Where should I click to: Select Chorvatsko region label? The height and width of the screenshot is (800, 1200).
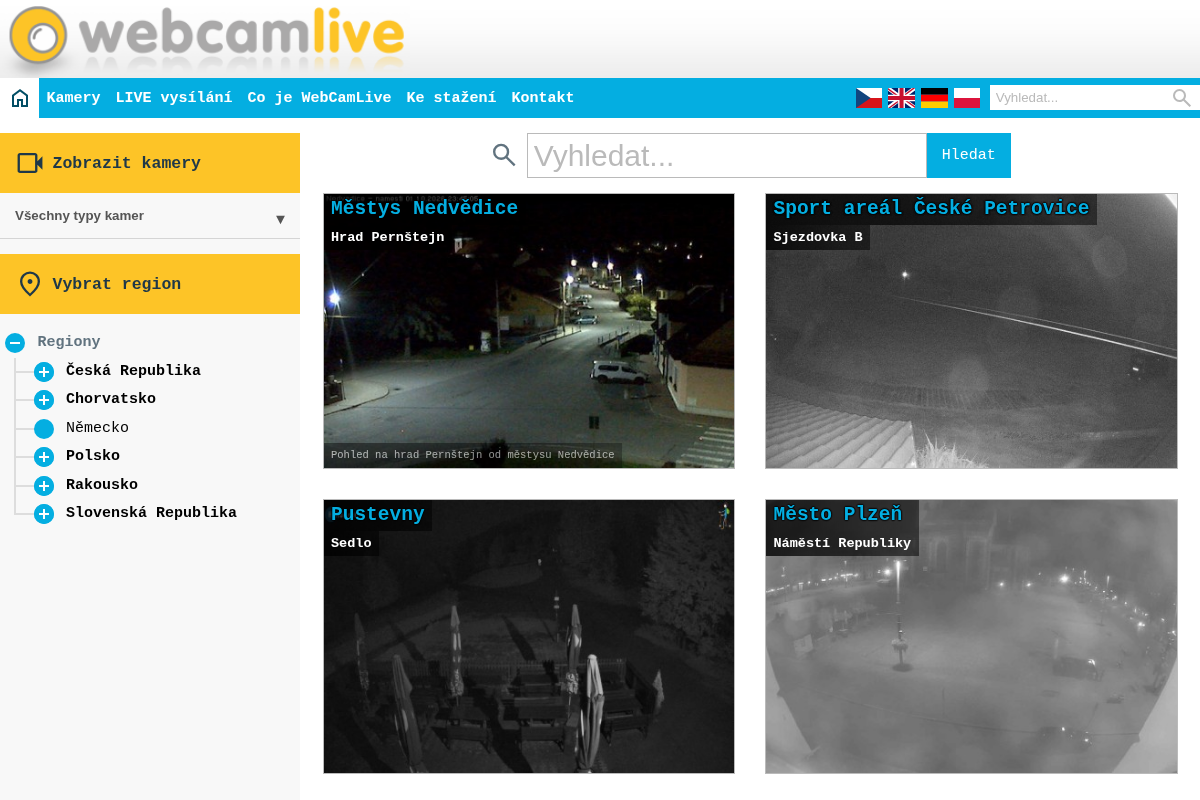tap(111, 399)
